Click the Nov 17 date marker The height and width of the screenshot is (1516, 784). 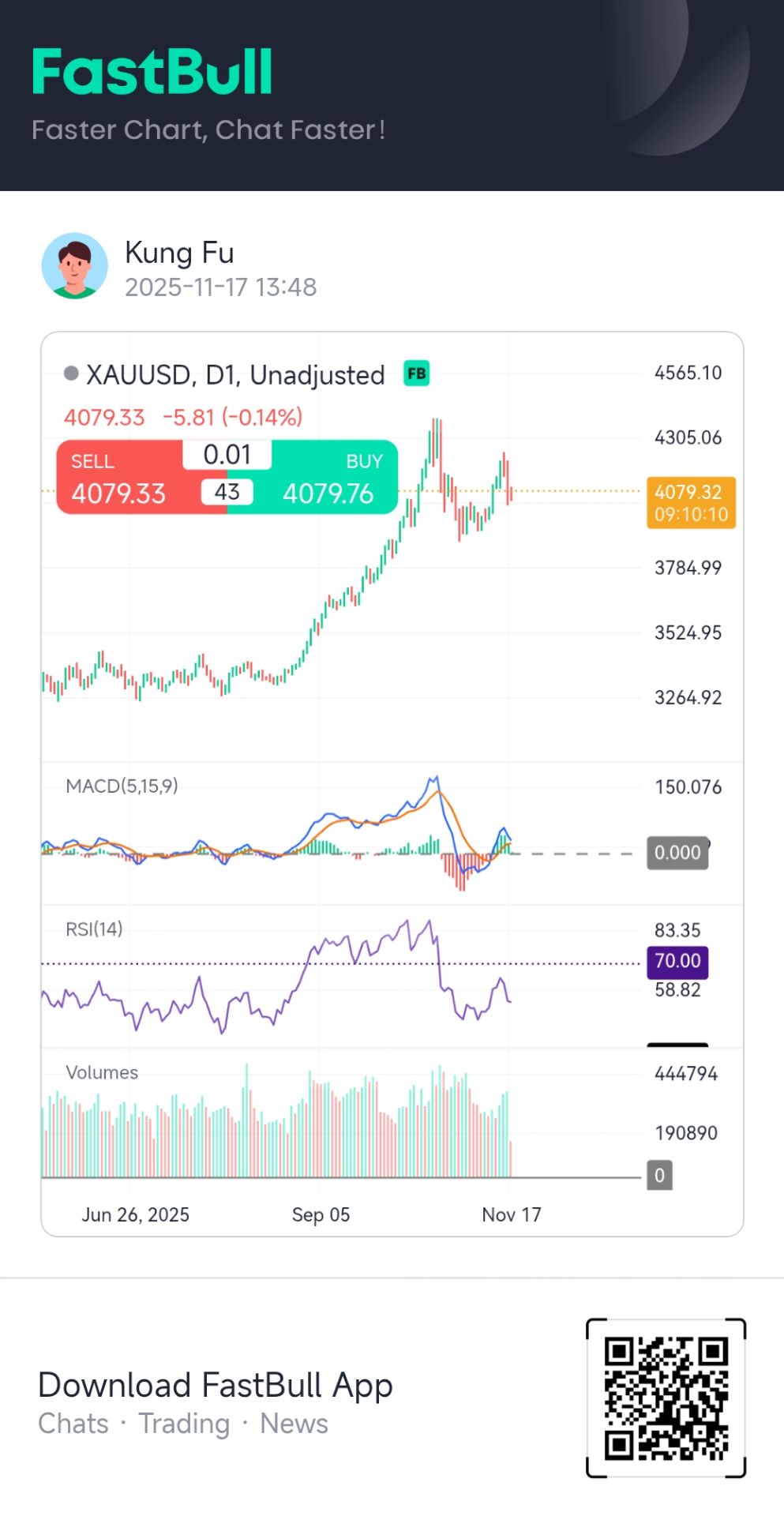point(511,1214)
